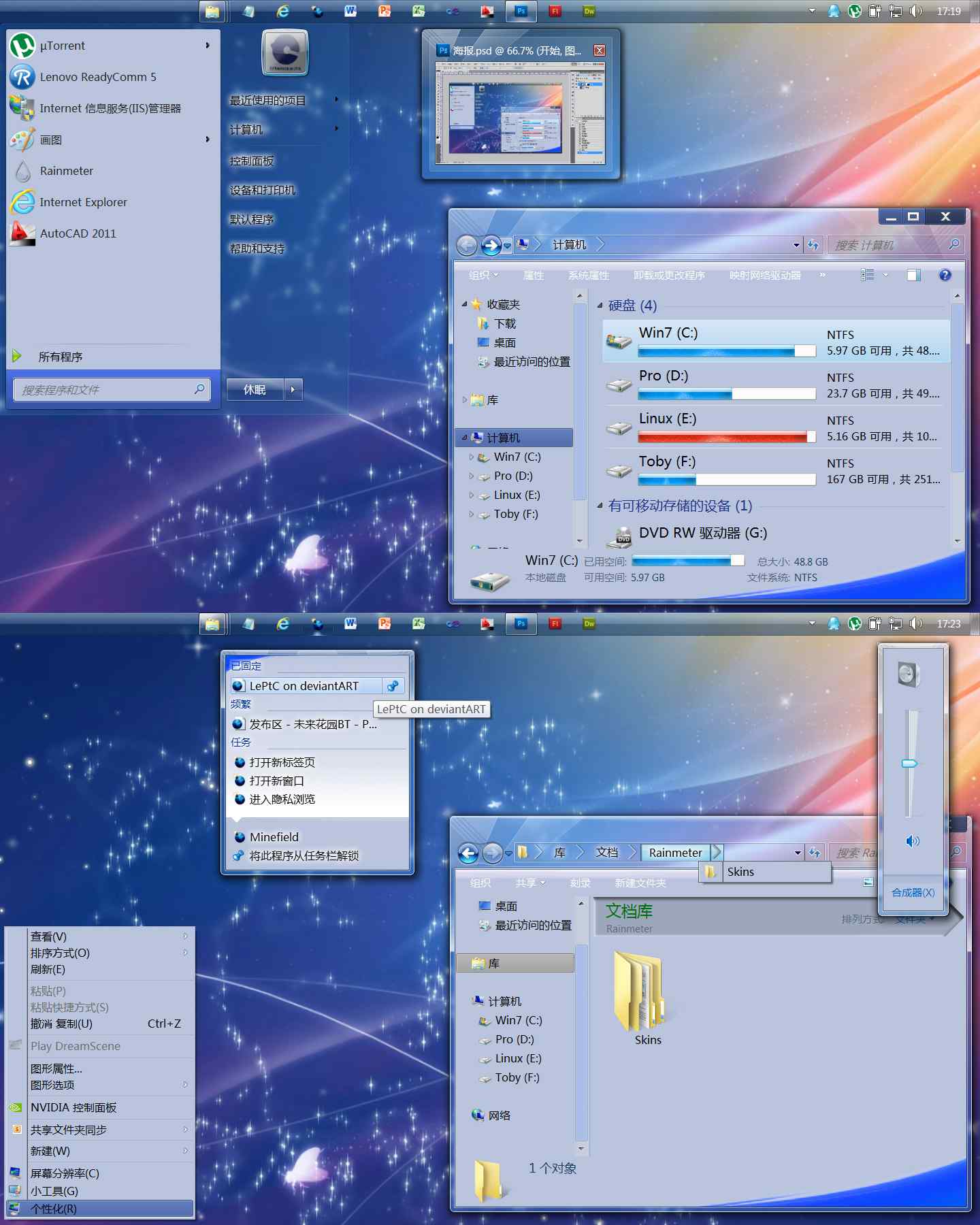Click the user account picture atop Start menu
Screen dimensions: 980x1225
click(x=285, y=52)
